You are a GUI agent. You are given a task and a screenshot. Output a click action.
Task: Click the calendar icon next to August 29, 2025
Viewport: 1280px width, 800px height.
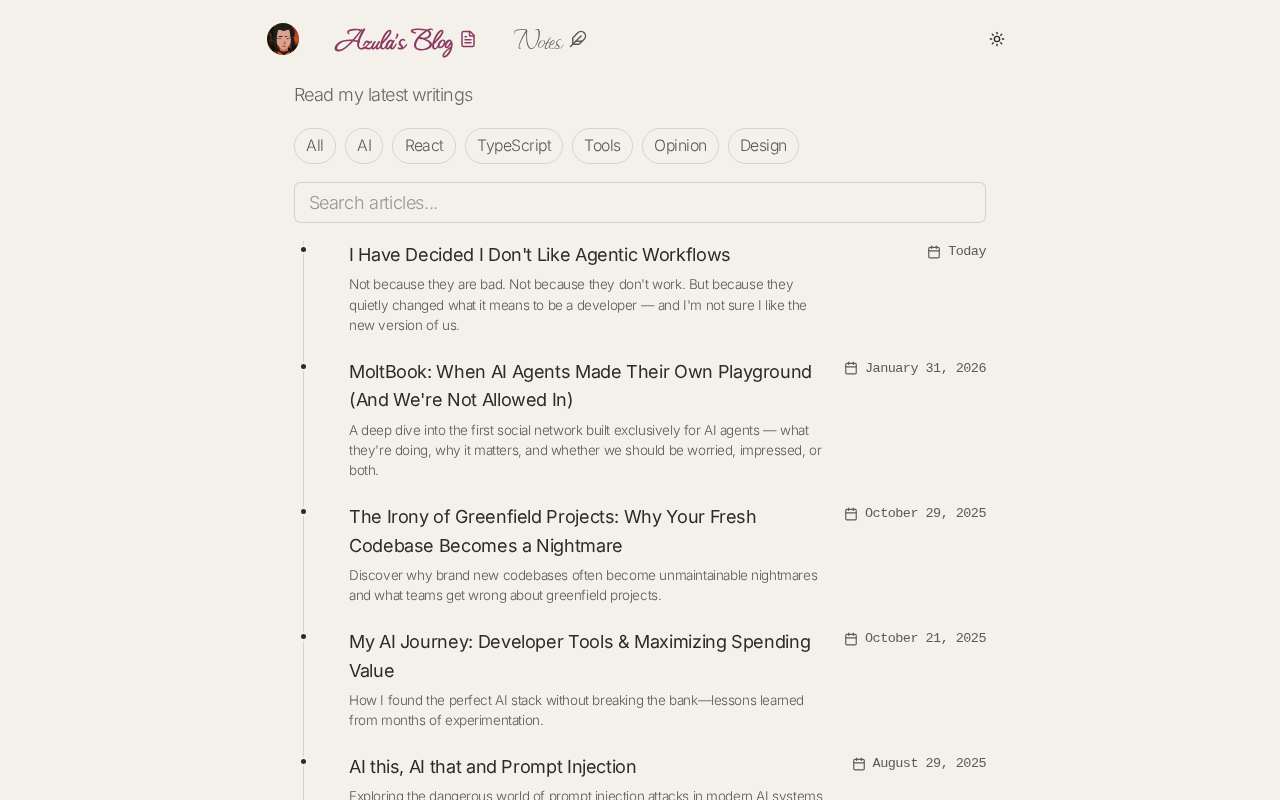(x=859, y=764)
